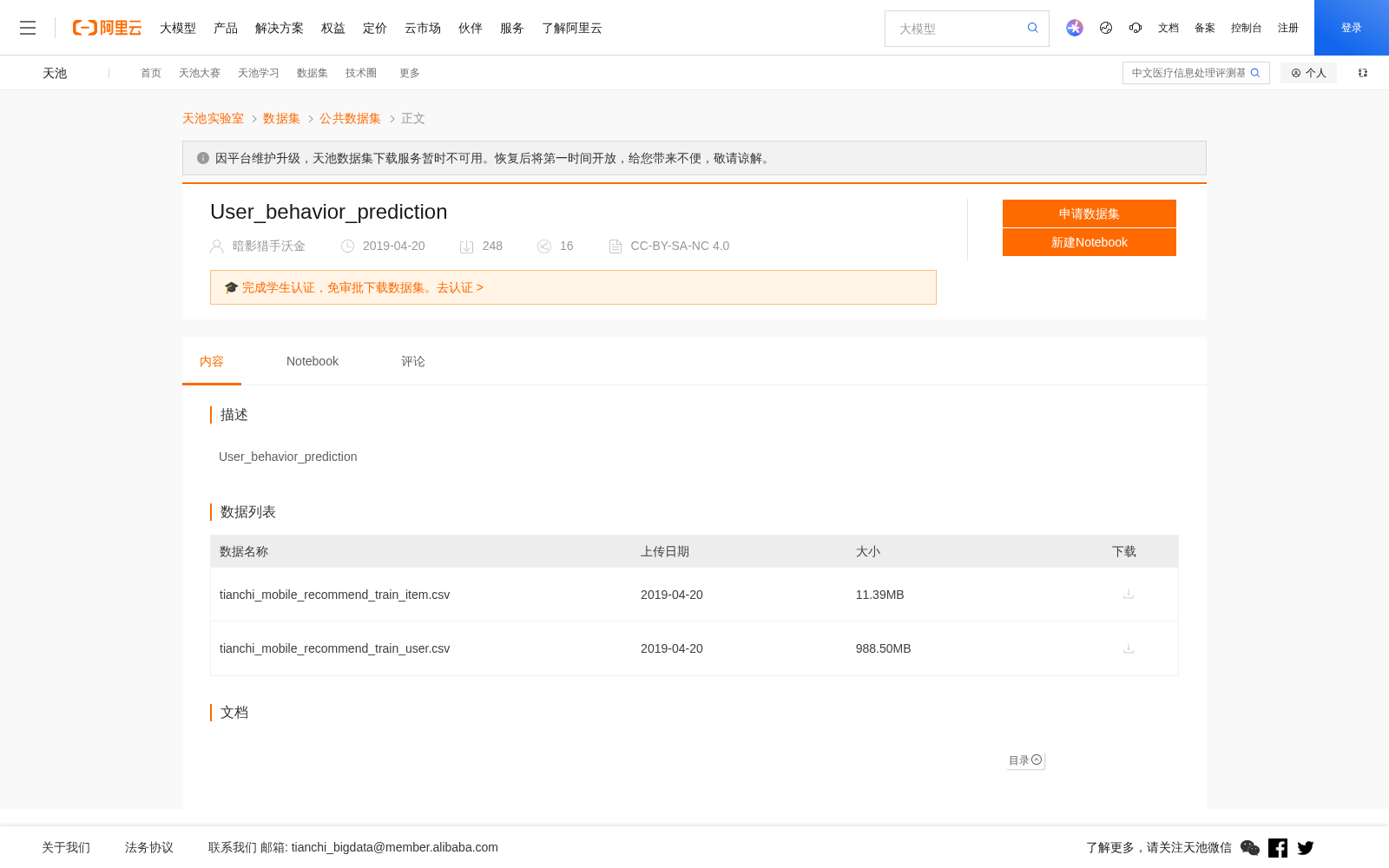Open the 控制台 link

[1247, 28]
